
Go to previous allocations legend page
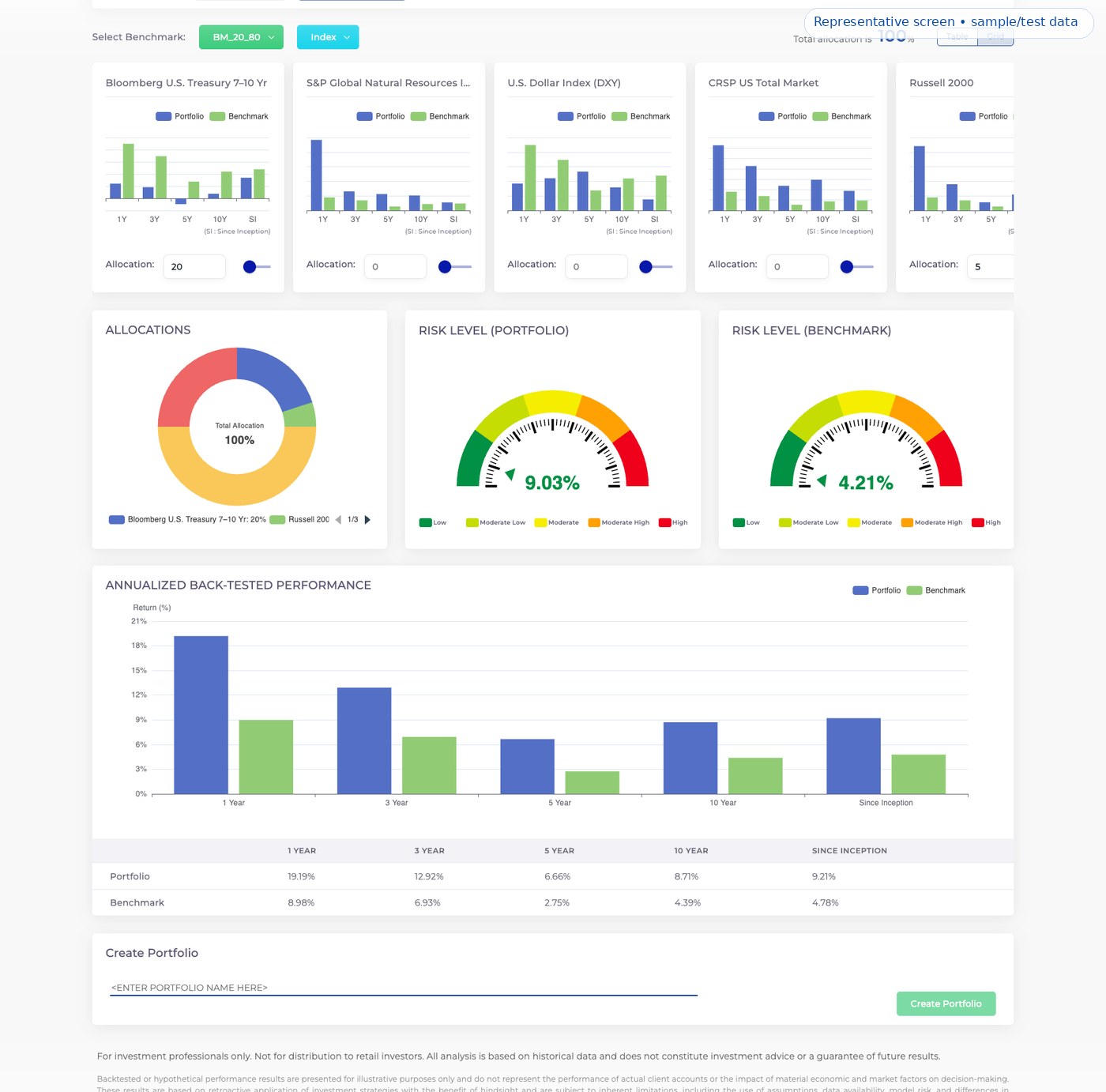click(x=338, y=520)
